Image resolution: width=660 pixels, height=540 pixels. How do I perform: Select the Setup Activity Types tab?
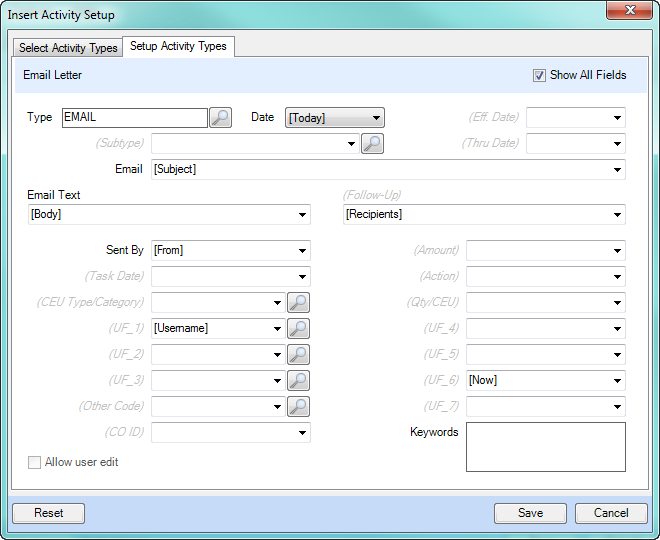(x=178, y=46)
